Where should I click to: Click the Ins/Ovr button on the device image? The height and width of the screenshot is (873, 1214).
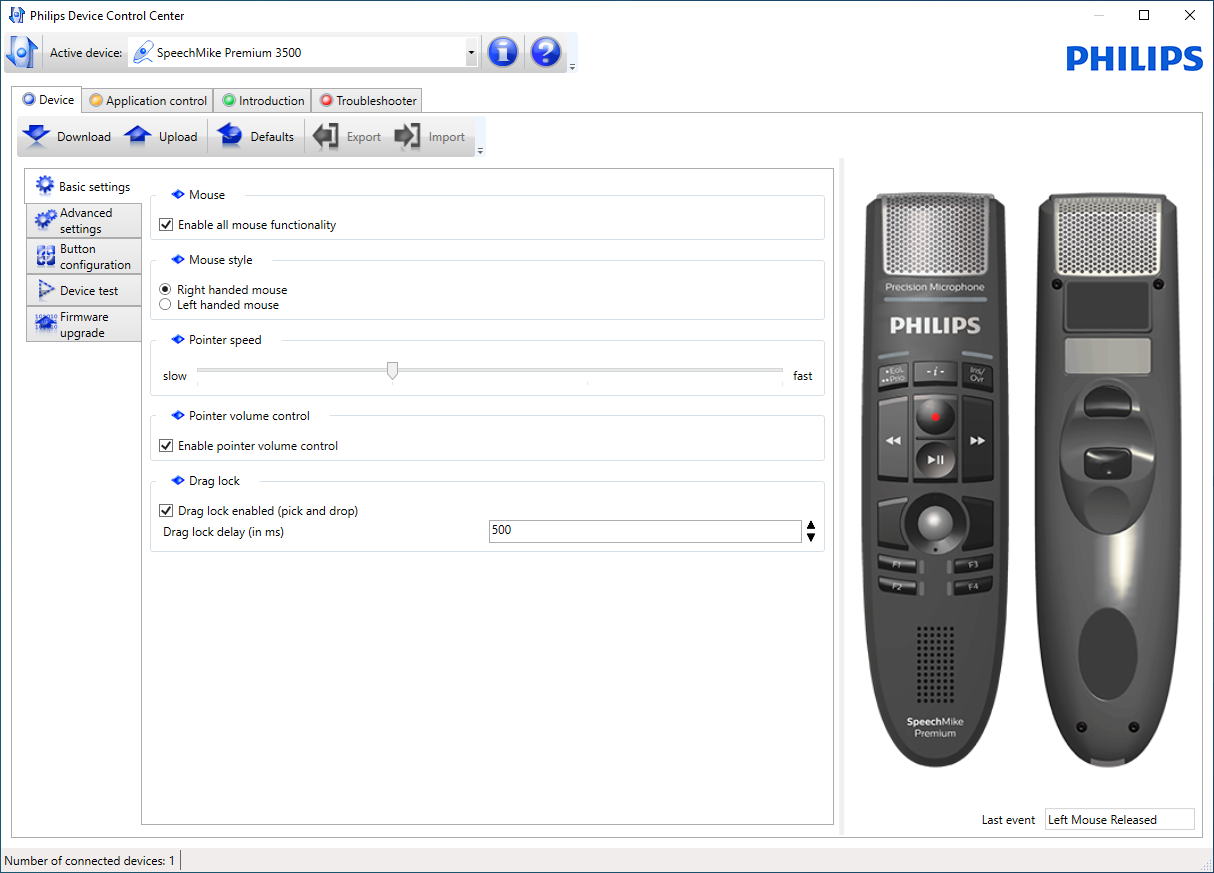coord(978,374)
